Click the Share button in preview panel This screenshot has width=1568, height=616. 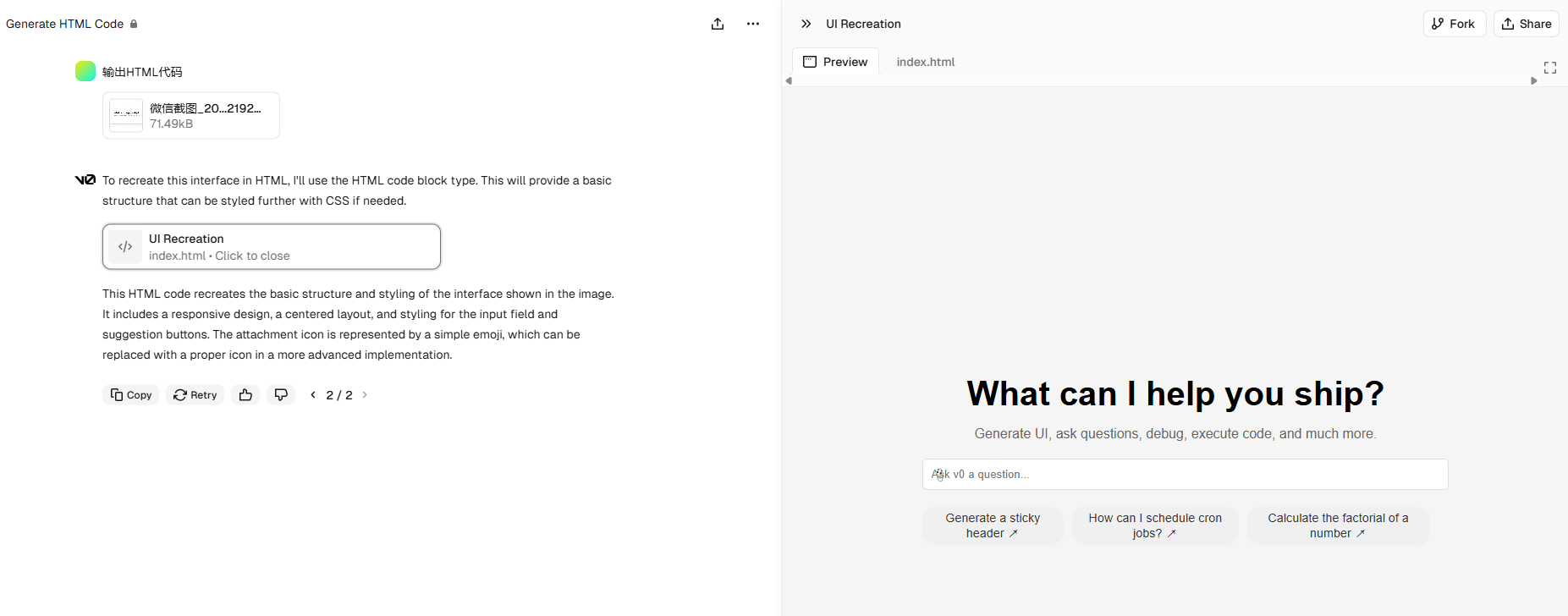1526,24
